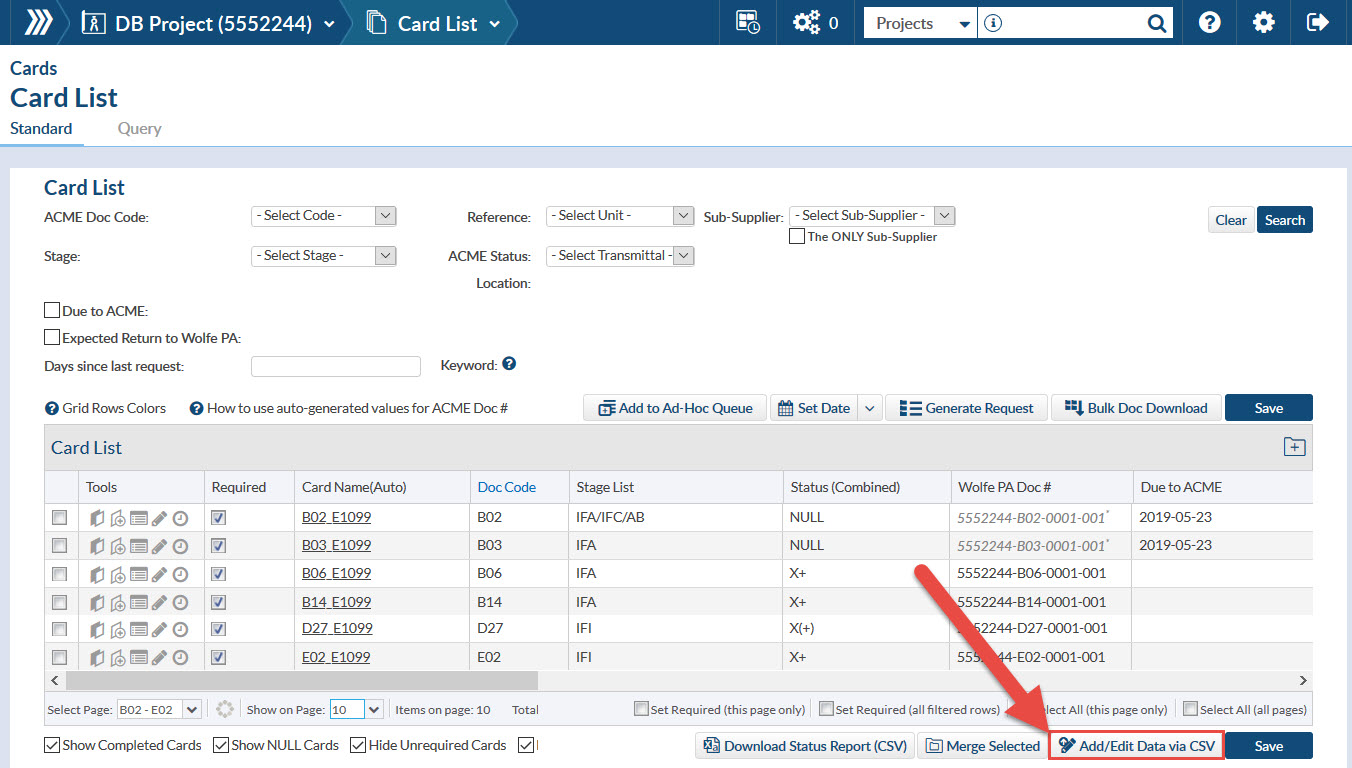Click the Days since last request field
This screenshot has height=768, width=1352.
[336, 366]
